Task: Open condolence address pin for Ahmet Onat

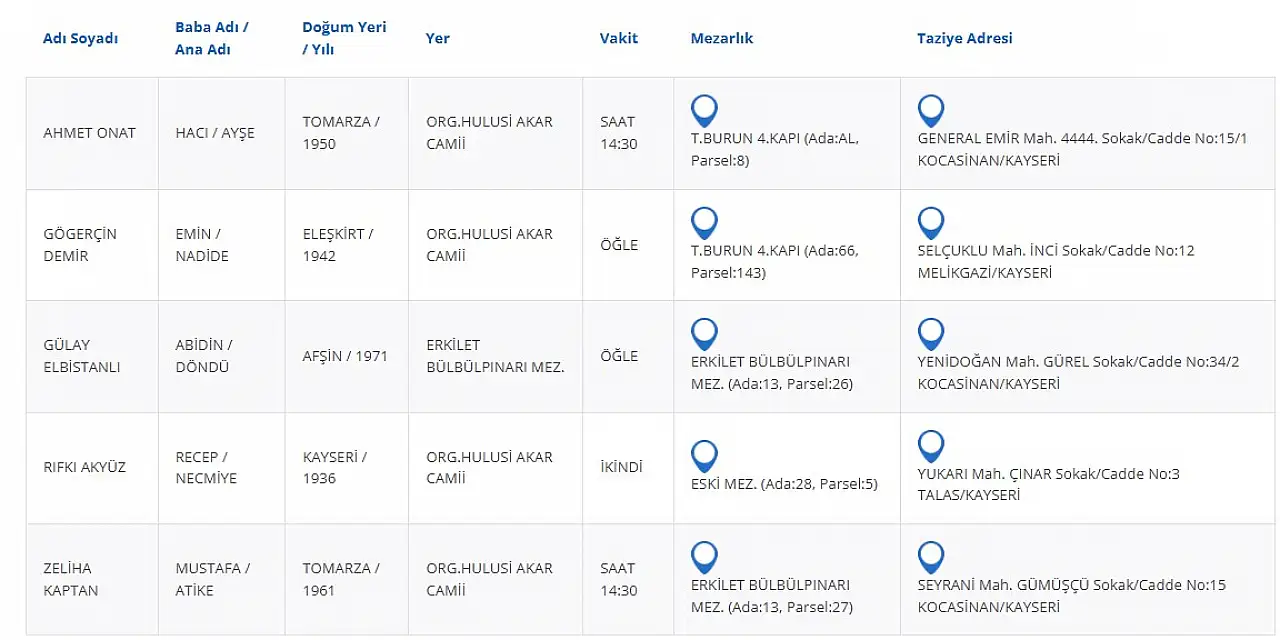Action: point(931,110)
